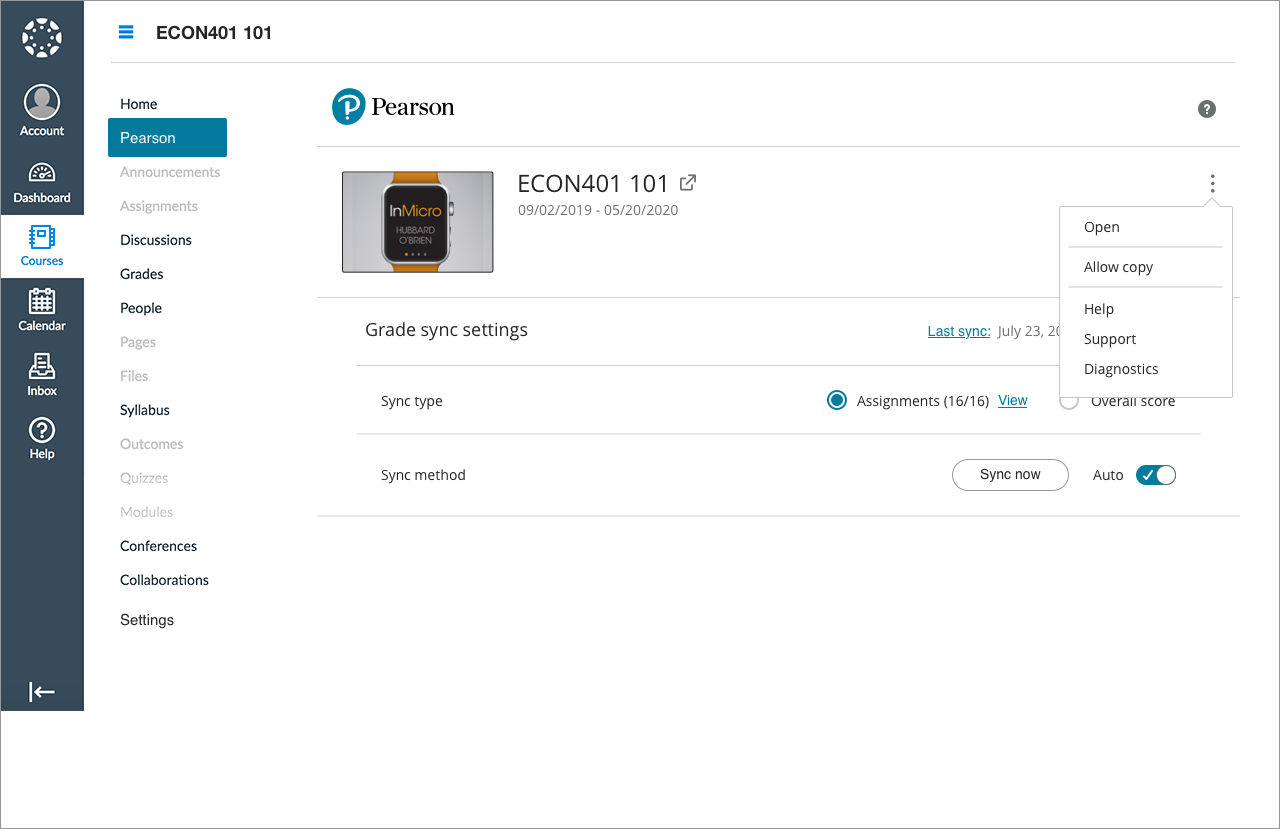
Task: Select Help in the dropdown menu
Action: coord(1099,309)
